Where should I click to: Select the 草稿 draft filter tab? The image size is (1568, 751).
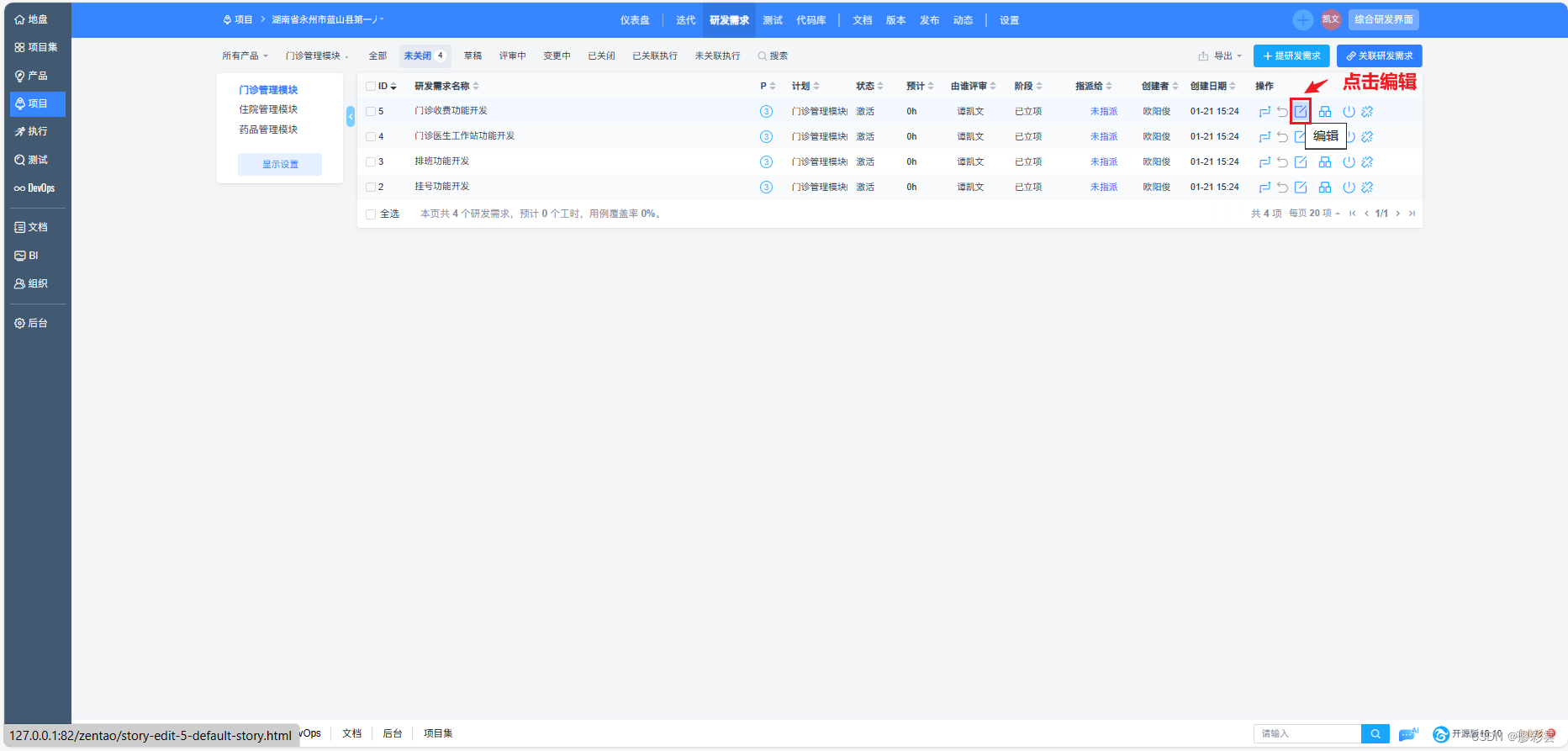(x=473, y=56)
